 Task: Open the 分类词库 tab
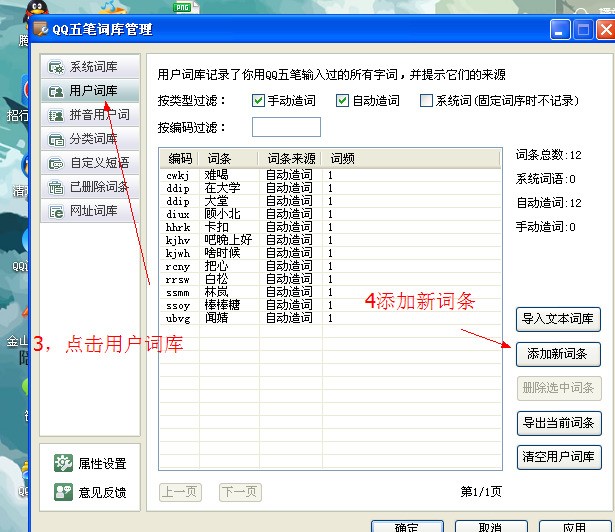pos(90,139)
